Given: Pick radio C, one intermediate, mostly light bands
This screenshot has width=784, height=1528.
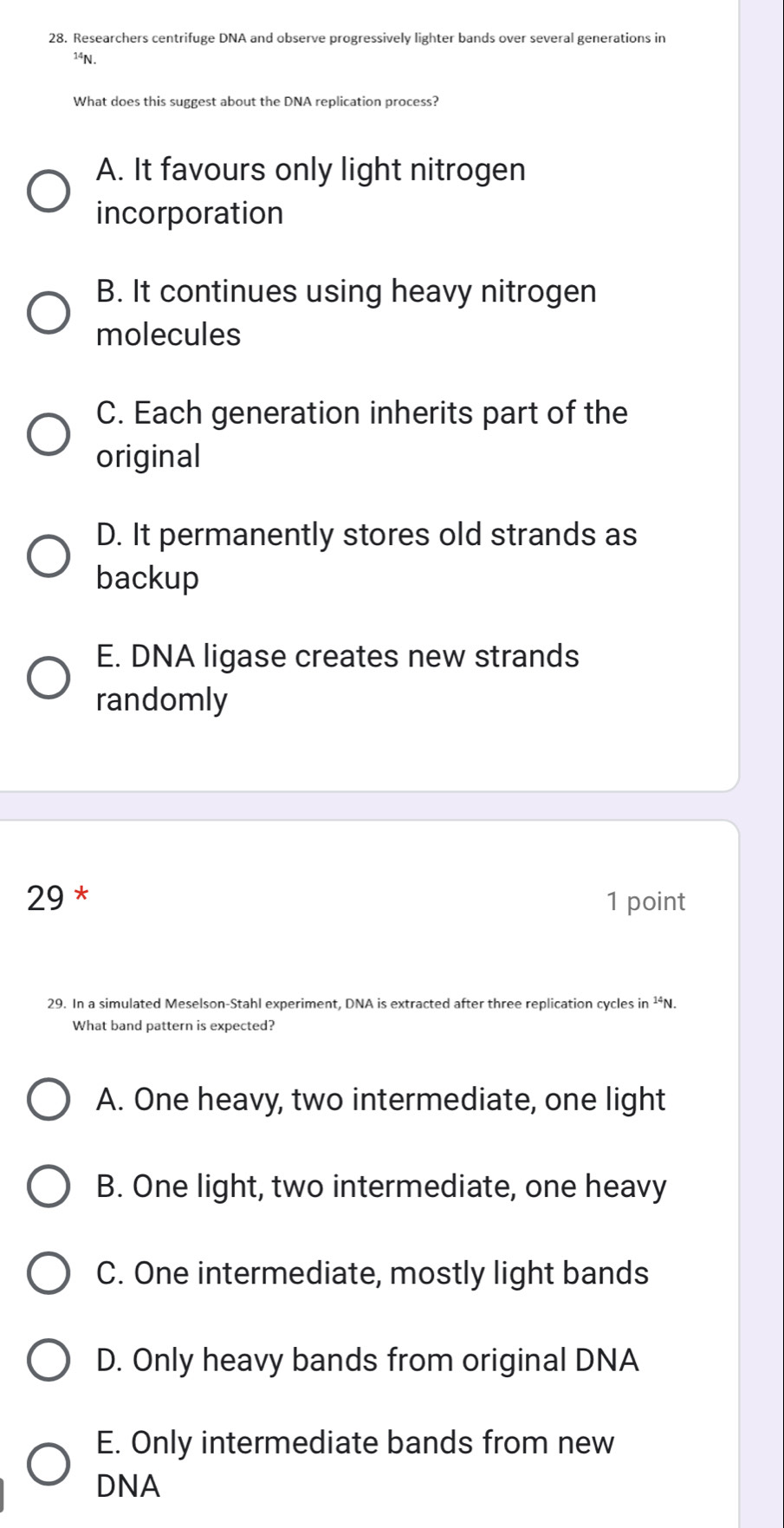Looking at the screenshot, I should click(49, 1273).
